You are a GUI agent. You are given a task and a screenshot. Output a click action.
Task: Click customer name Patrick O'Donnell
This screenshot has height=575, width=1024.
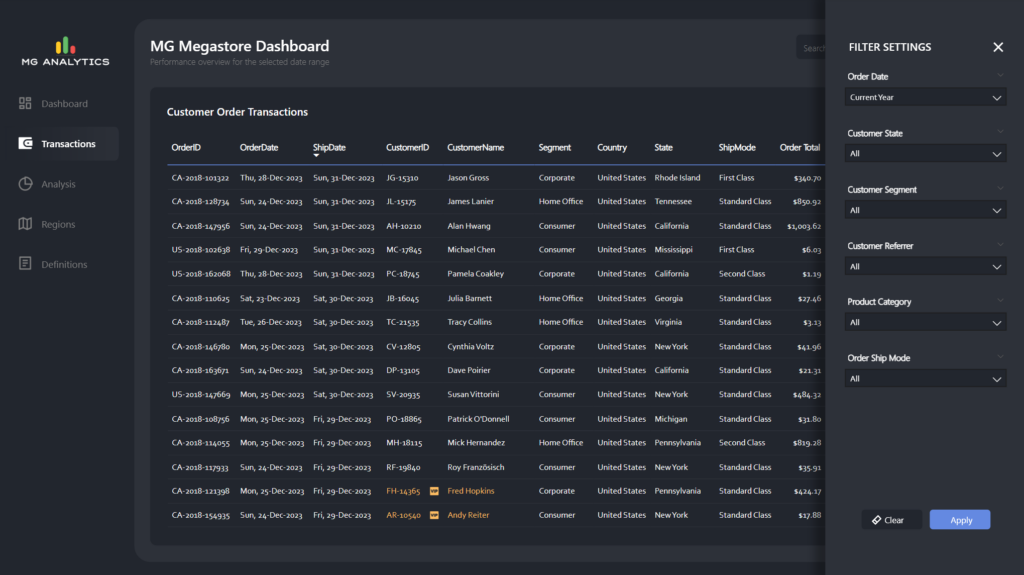[478, 419]
